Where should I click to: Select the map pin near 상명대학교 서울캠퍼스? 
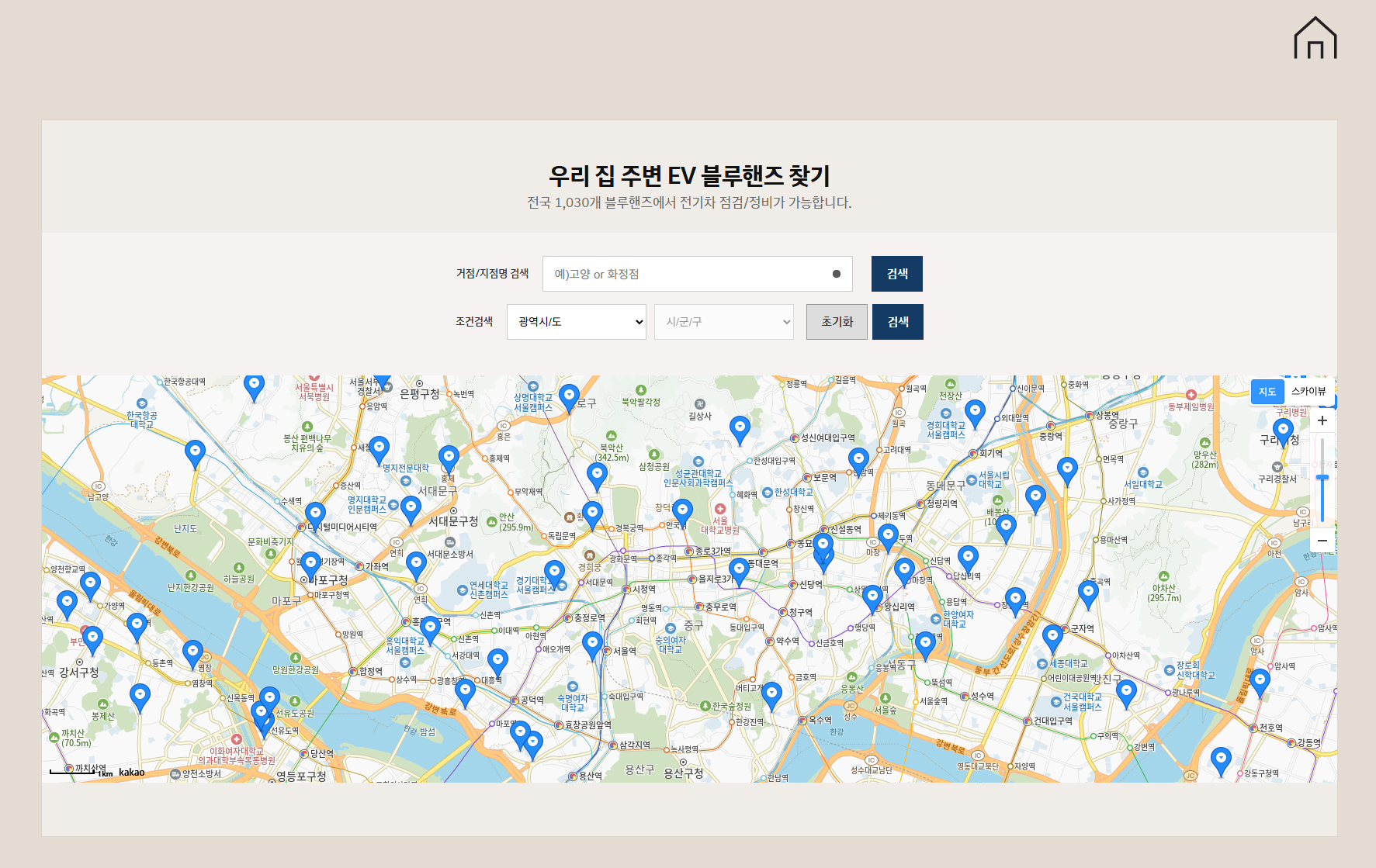click(569, 398)
